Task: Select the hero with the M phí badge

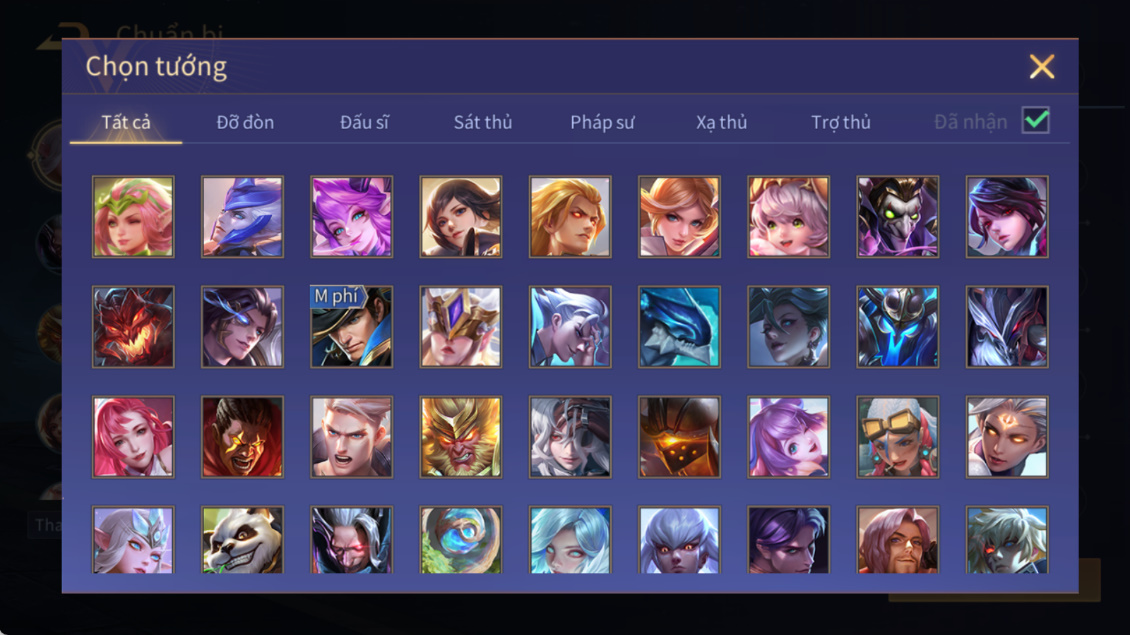Action: 352,327
